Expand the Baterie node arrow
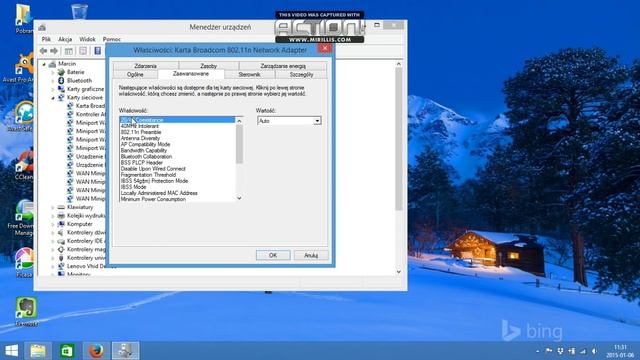 [x=53, y=72]
